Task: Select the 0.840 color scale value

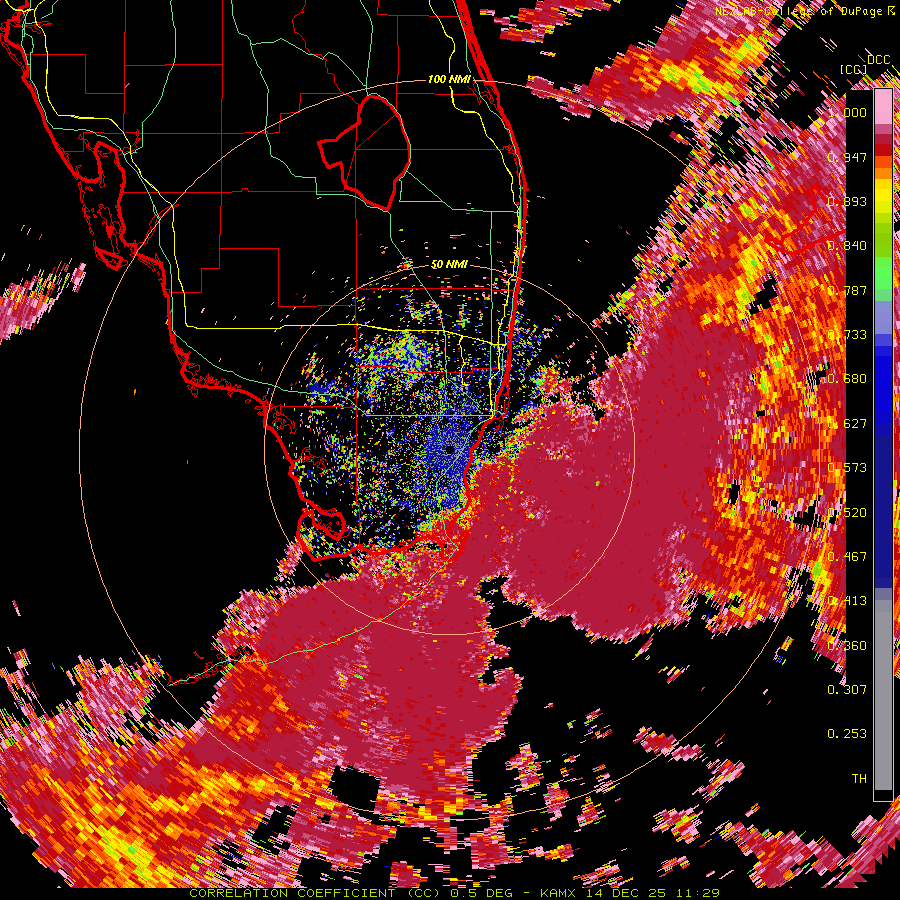Action: (847, 246)
